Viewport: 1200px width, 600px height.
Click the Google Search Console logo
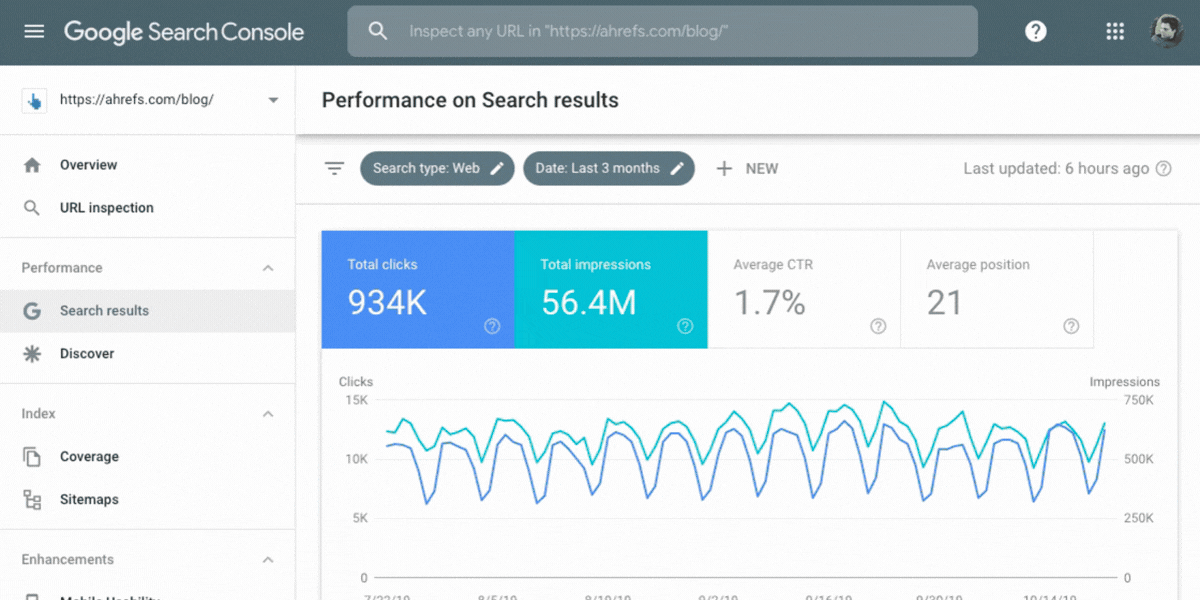coord(184,31)
